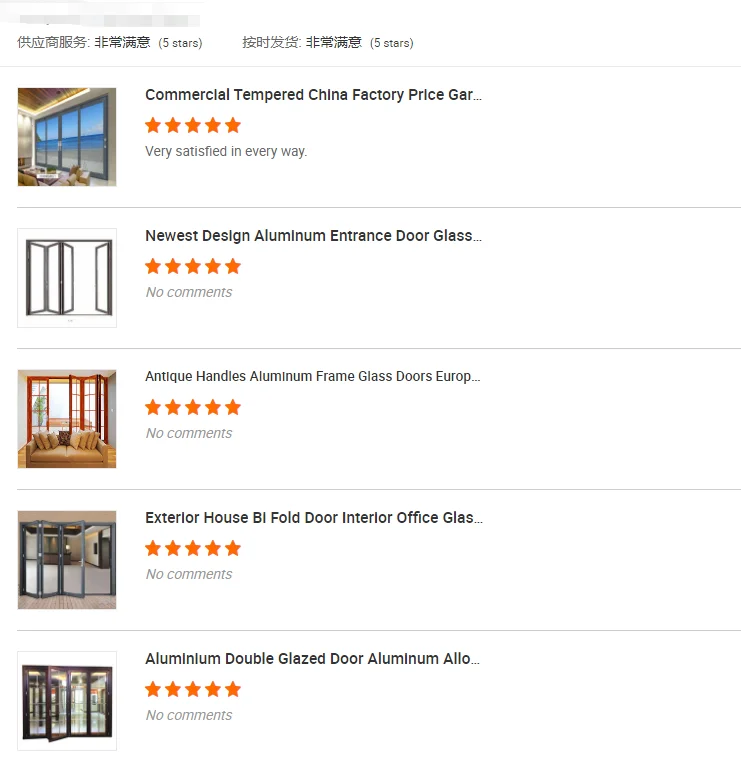
Task: Click third star of Newest Design rating
Action: point(193,266)
